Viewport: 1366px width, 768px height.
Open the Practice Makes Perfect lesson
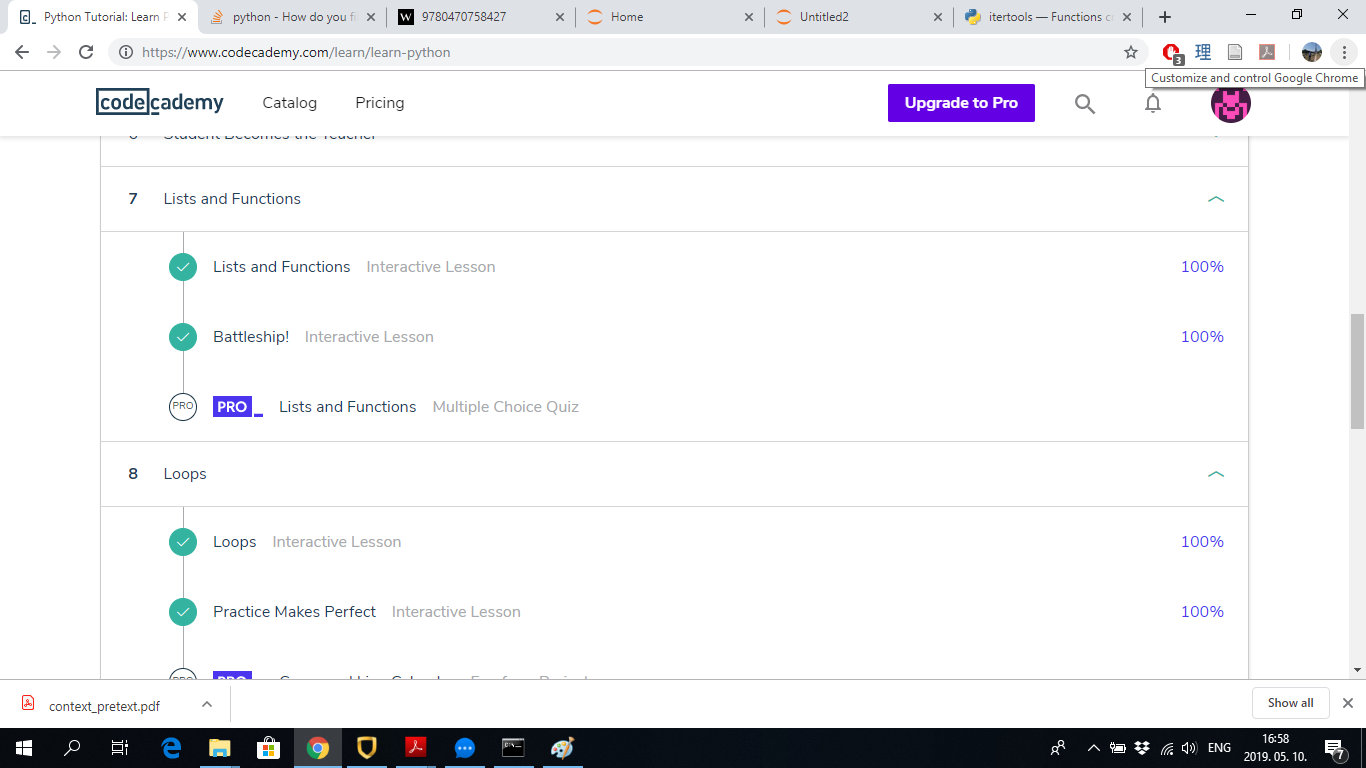295,612
